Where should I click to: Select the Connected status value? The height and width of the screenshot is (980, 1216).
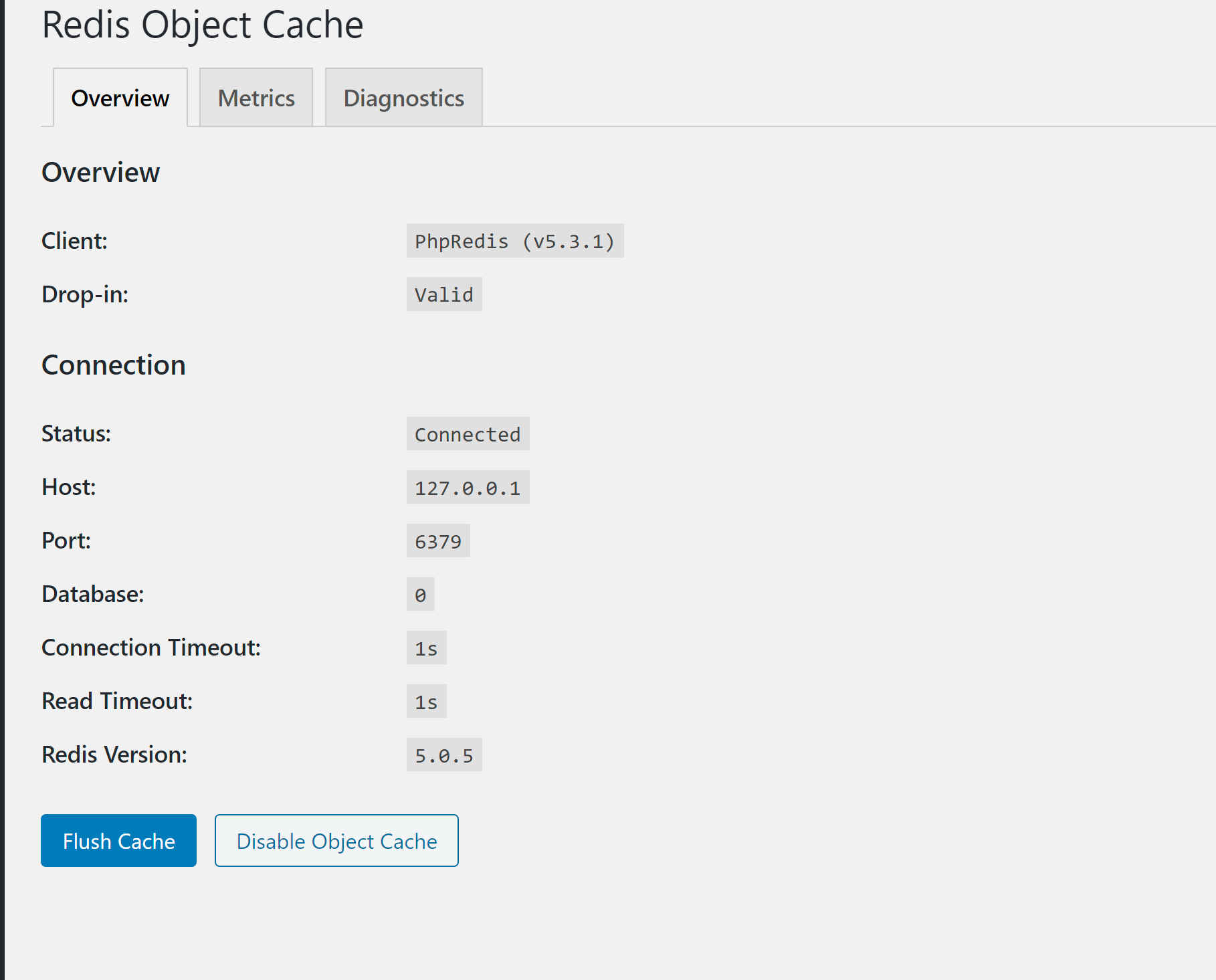click(468, 434)
